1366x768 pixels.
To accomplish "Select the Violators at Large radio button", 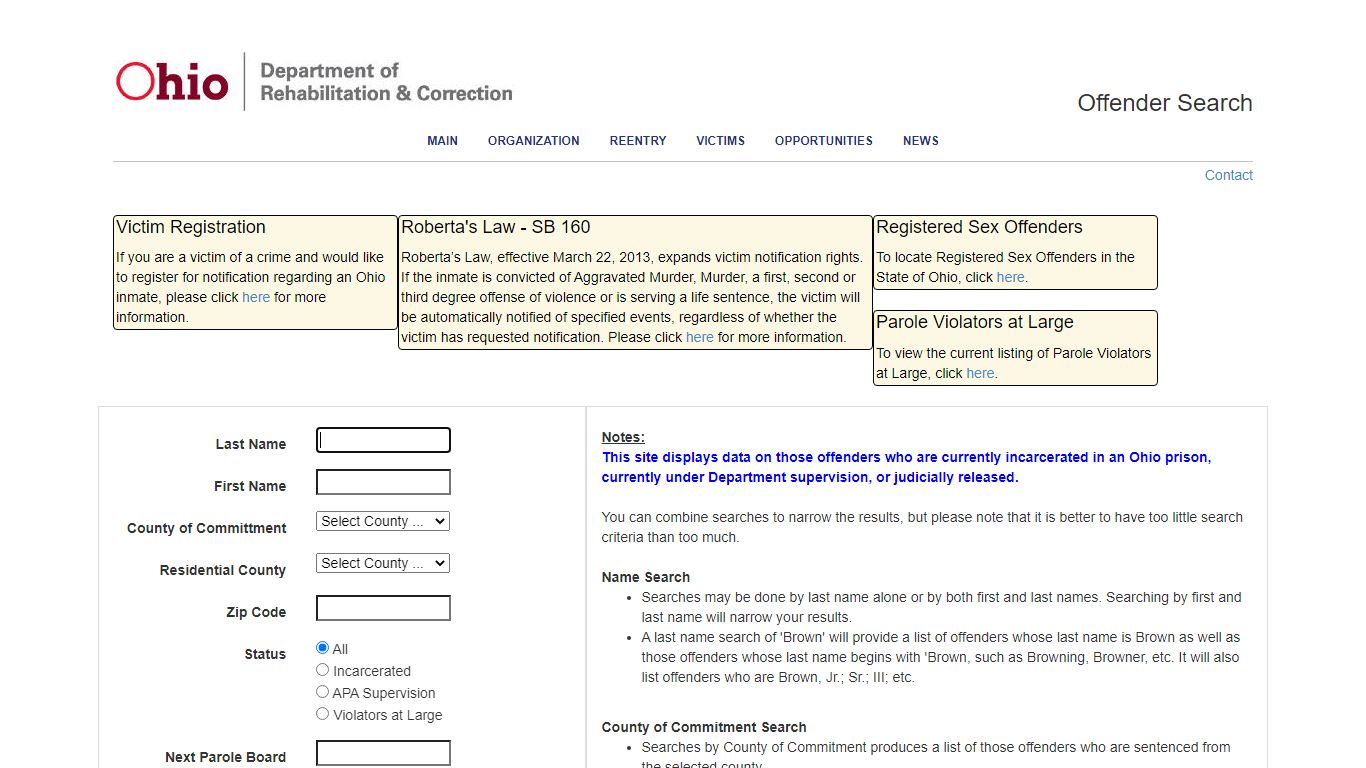I will [x=322, y=714].
